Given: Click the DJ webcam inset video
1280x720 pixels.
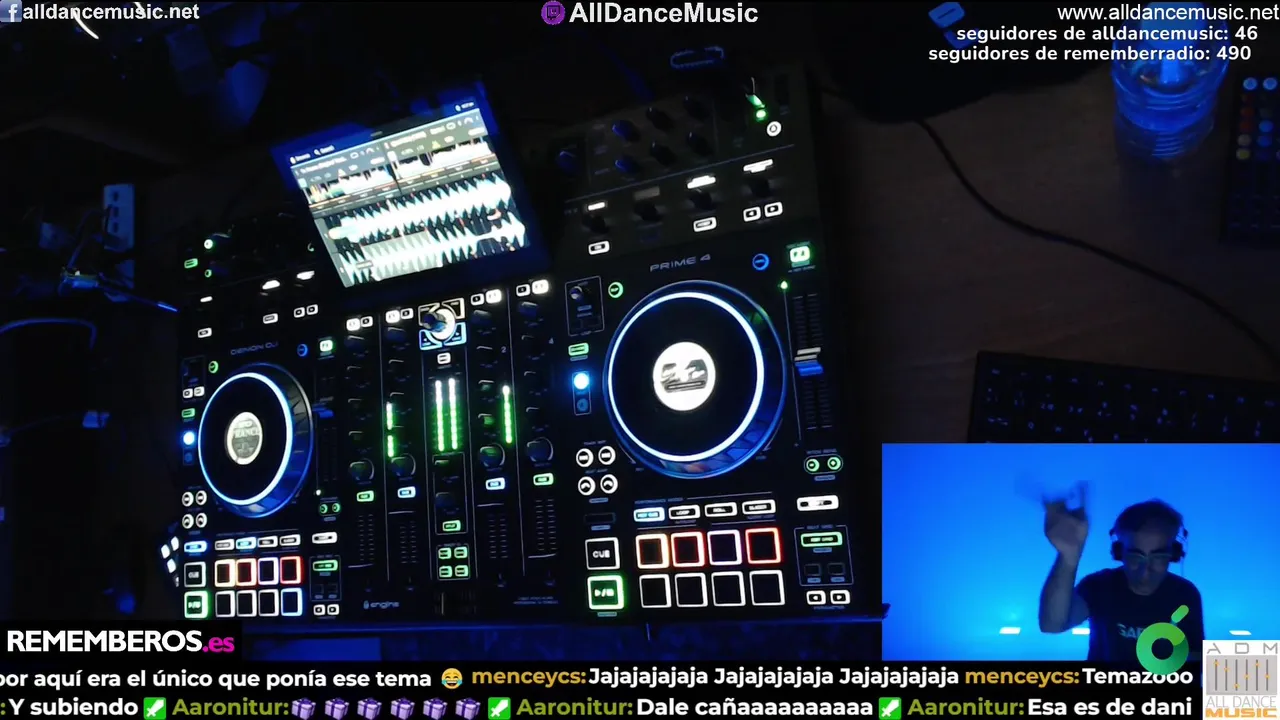Looking at the screenshot, I should (x=1080, y=551).
